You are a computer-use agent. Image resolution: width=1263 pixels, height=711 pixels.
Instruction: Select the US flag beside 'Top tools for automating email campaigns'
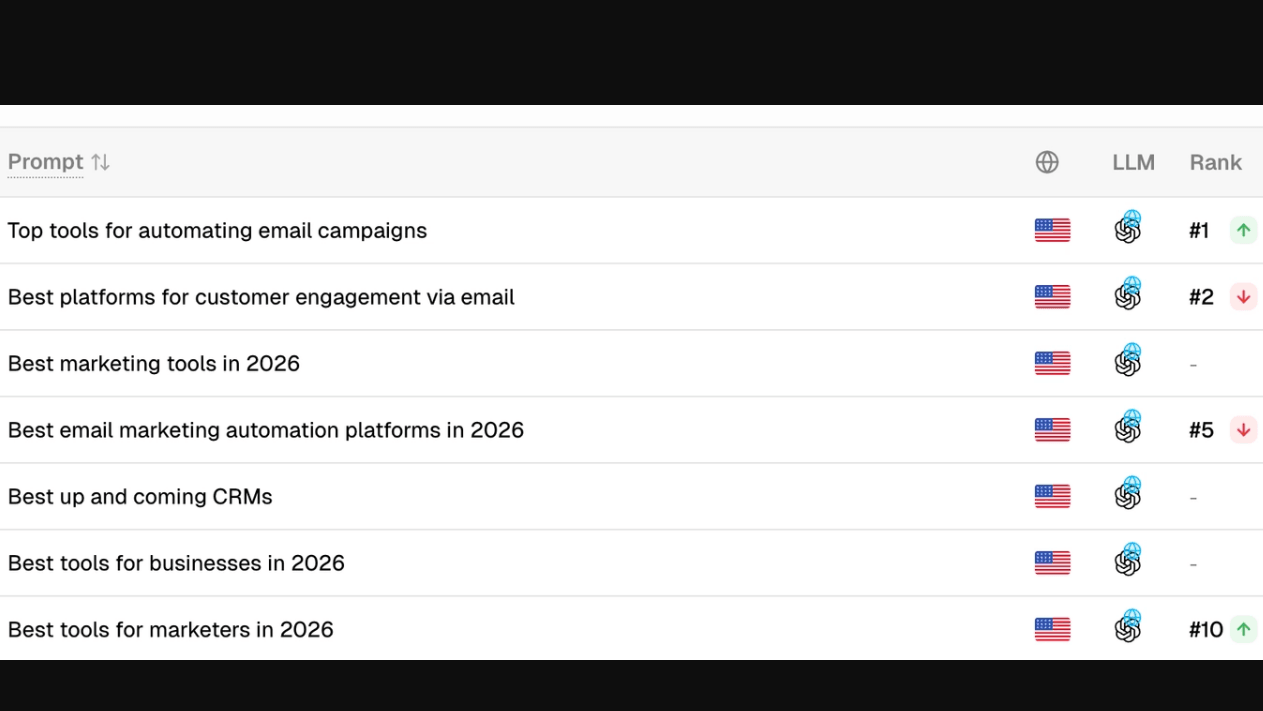coord(1052,229)
